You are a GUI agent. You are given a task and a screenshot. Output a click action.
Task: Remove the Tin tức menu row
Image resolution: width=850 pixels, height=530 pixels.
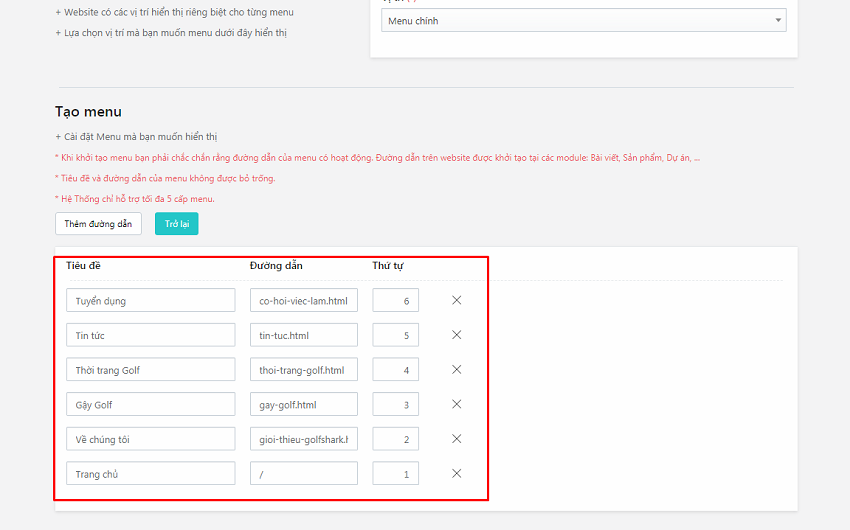pos(456,335)
